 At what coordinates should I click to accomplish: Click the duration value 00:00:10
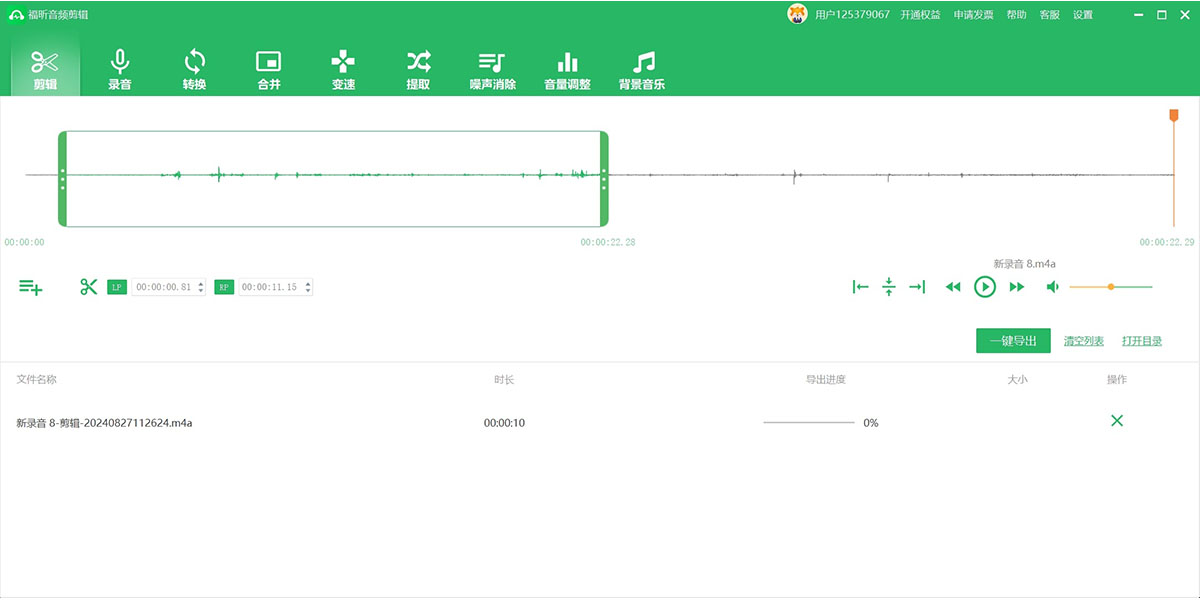(x=504, y=423)
